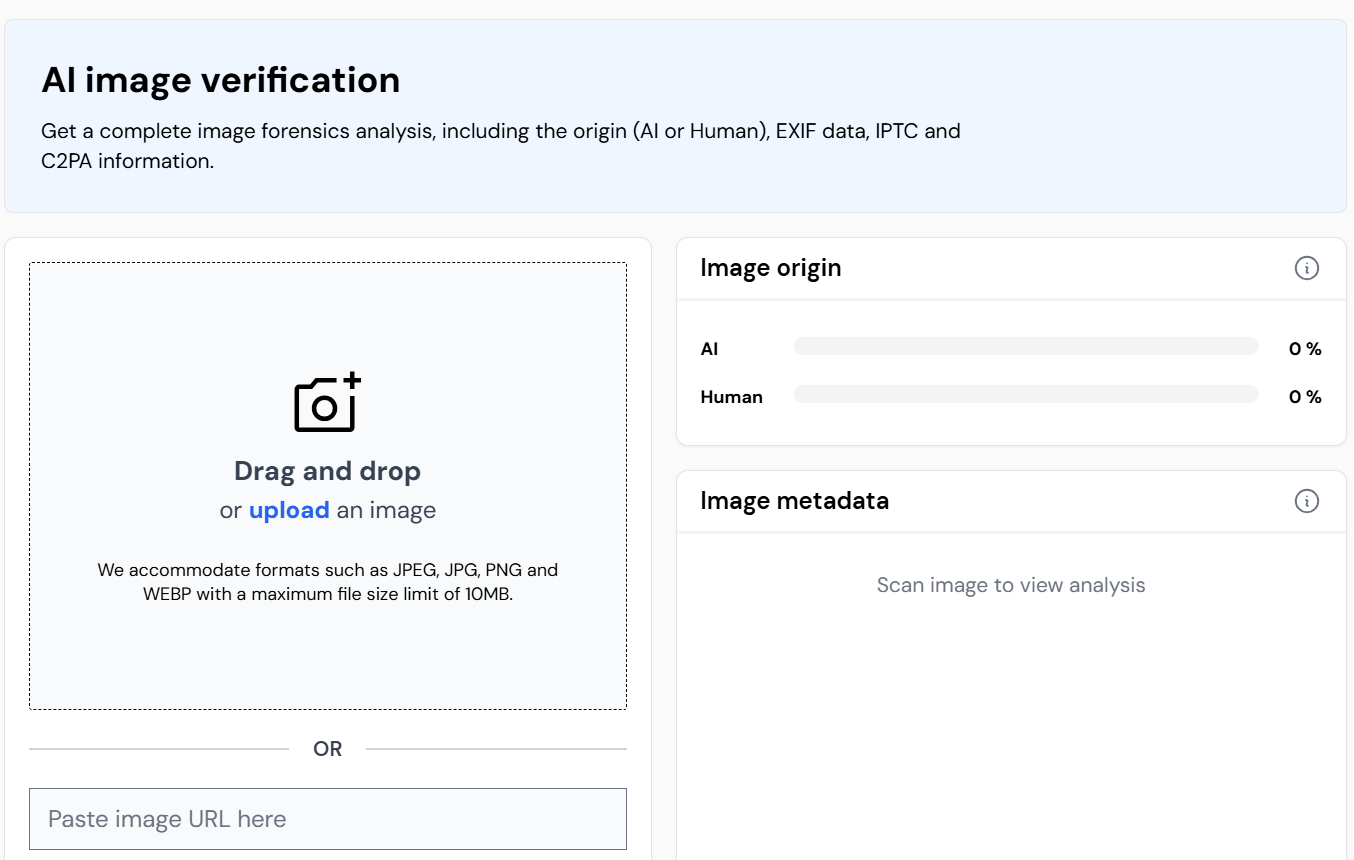Image resolution: width=1354 pixels, height=860 pixels.
Task: Open info icon next to Image metadata
Action: tap(1306, 501)
